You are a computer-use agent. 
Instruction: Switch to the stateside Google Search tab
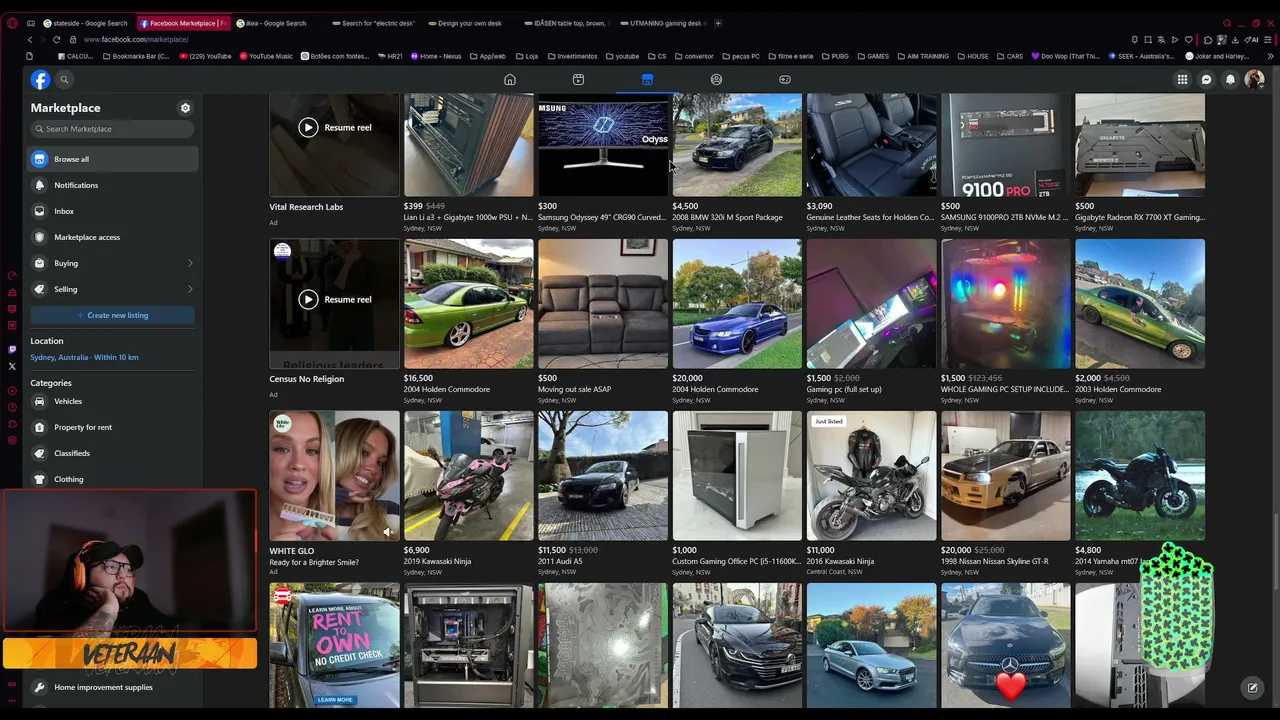(86, 23)
